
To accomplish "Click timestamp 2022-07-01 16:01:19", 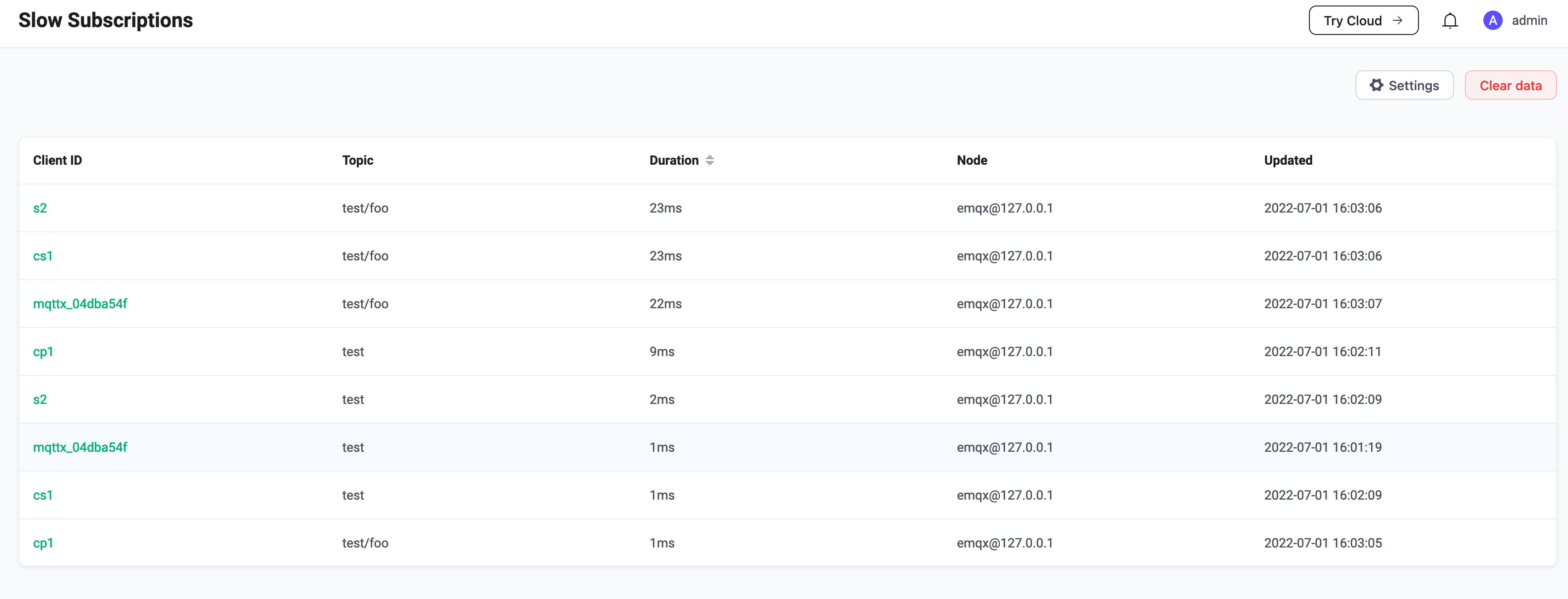I will (1323, 448).
